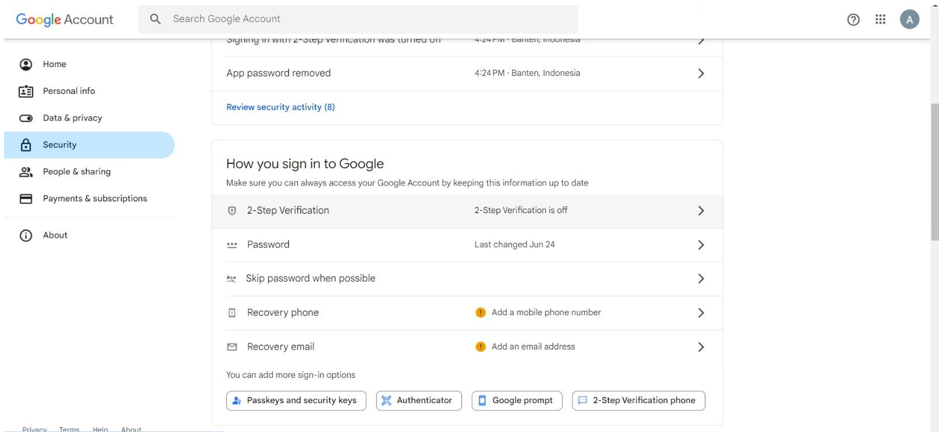Click '2-Step Verification is off' status
The height and width of the screenshot is (432, 939).
click(x=521, y=211)
